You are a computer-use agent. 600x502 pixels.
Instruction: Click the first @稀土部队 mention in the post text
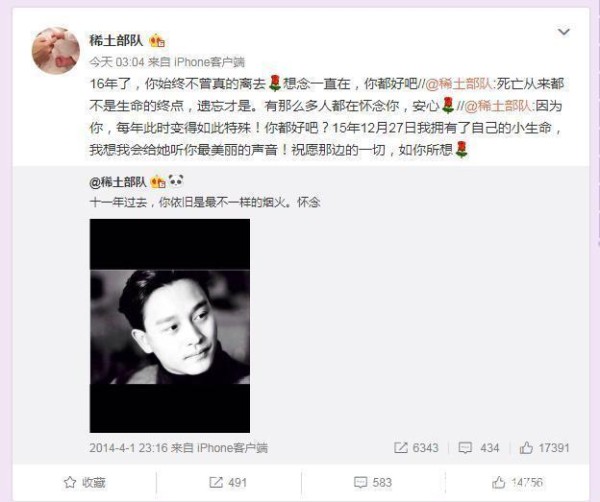tap(460, 84)
